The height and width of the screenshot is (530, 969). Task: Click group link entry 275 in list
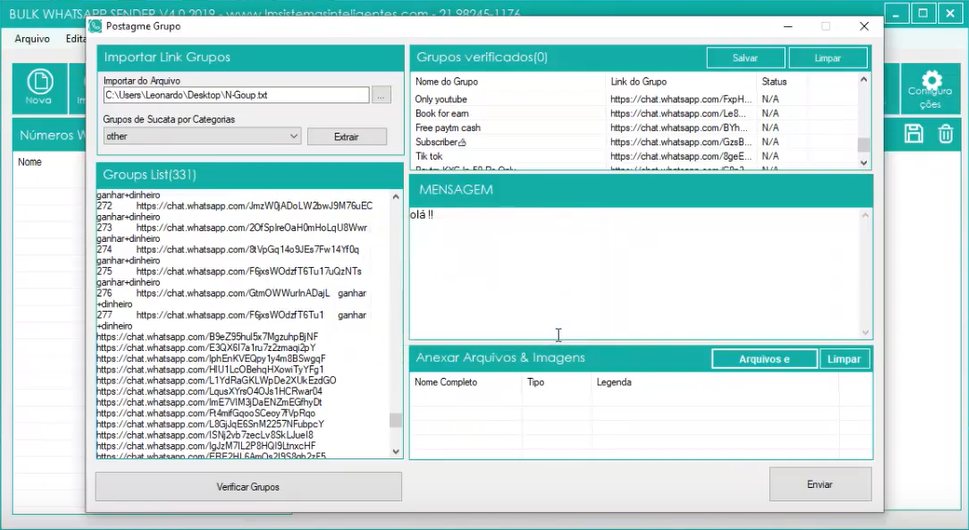(229, 271)
